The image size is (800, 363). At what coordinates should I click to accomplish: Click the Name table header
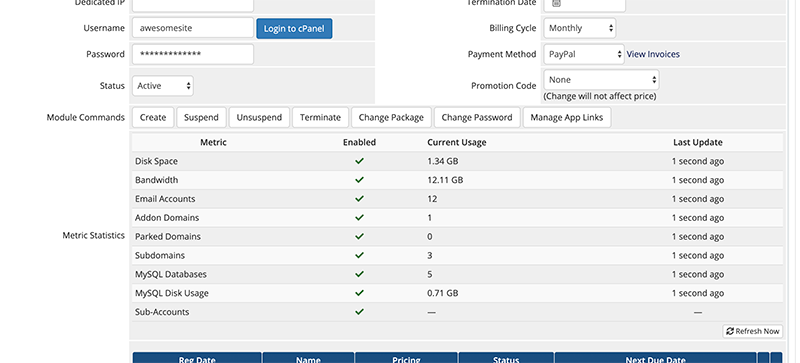tap(308, 358)
